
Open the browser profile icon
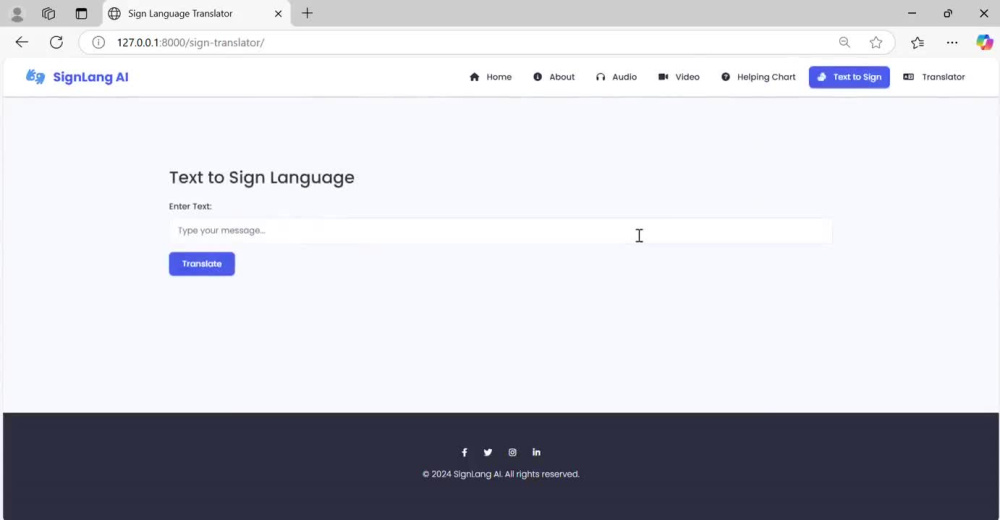pyautogui.click(x=17, y=13)
